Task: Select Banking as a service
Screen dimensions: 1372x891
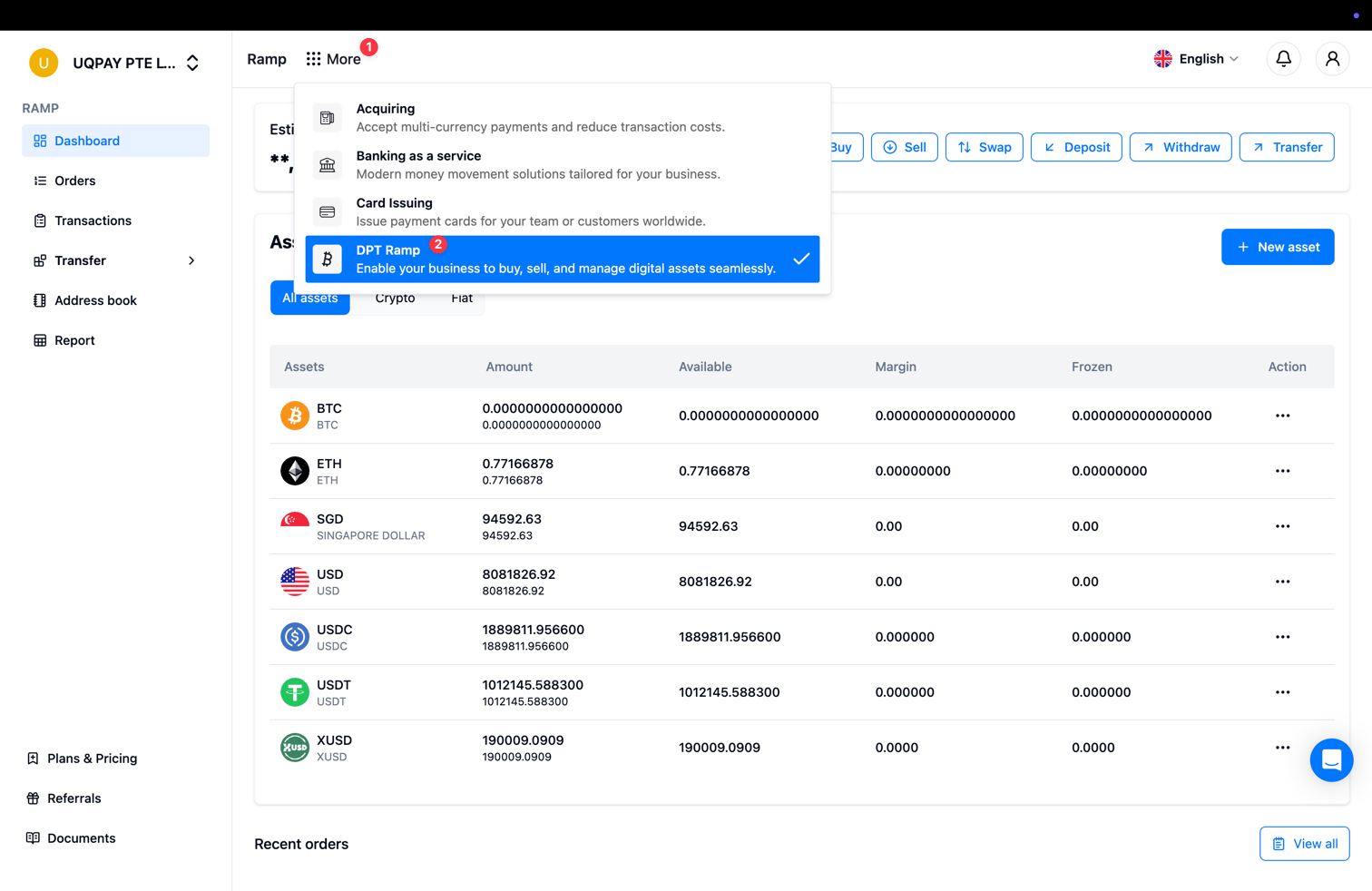Action: [x=563, y=165]
